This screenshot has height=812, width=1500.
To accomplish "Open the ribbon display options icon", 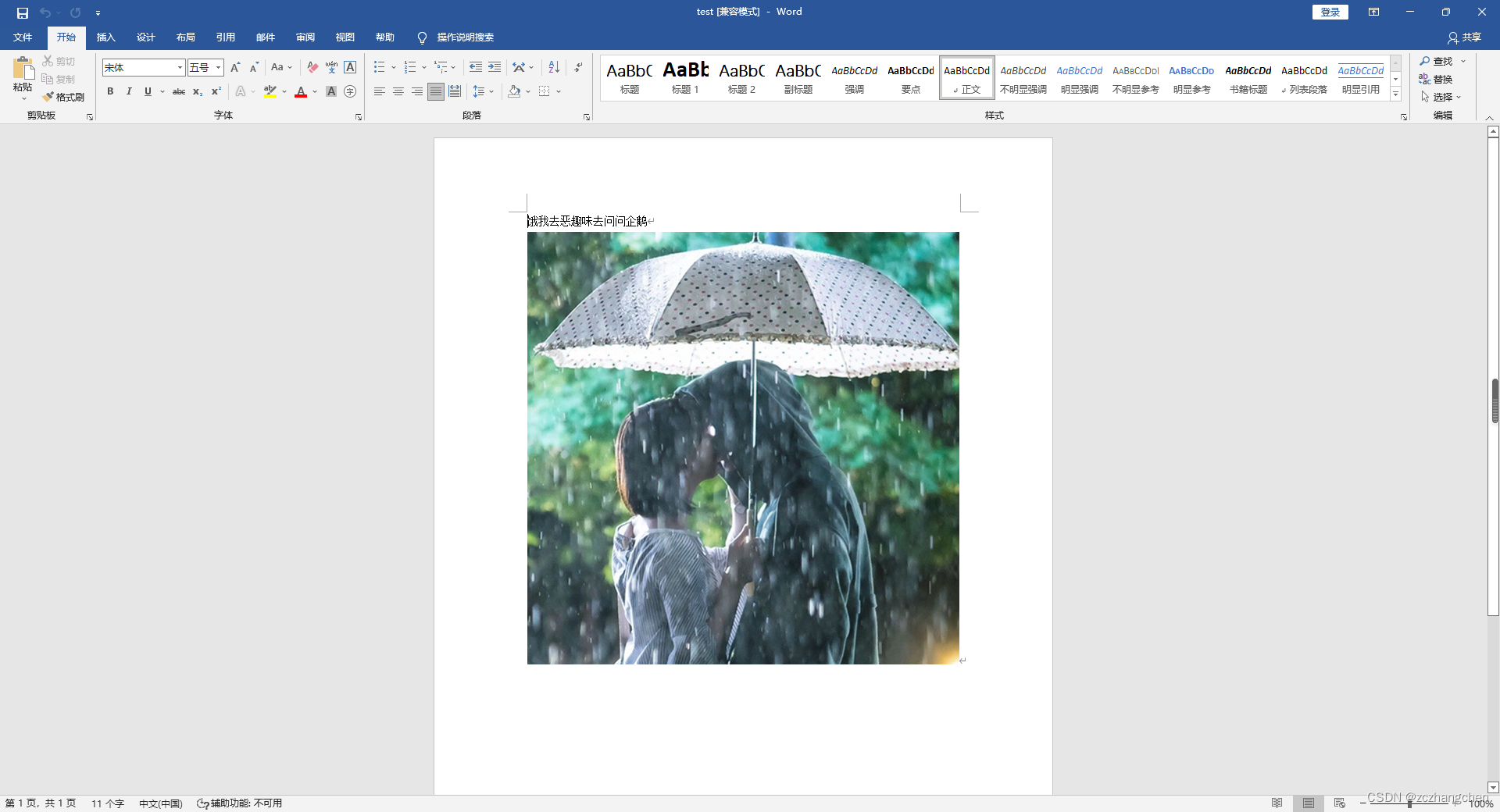I will click(1373, 12).
